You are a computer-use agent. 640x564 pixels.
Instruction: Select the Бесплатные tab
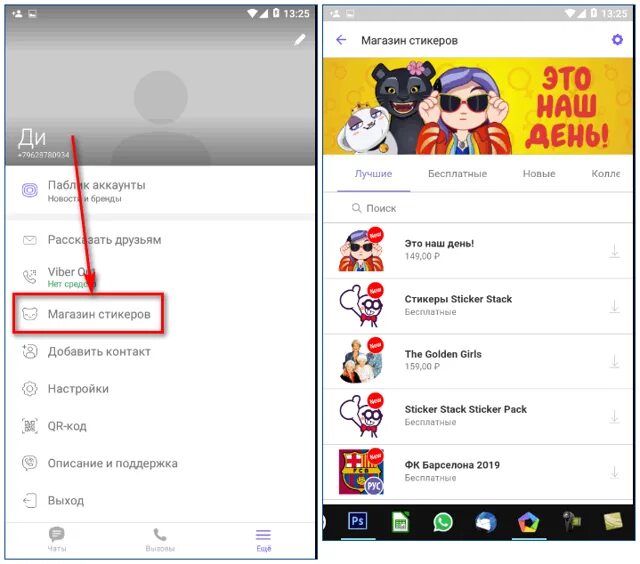pyautogui.click(x=457, y=174)
